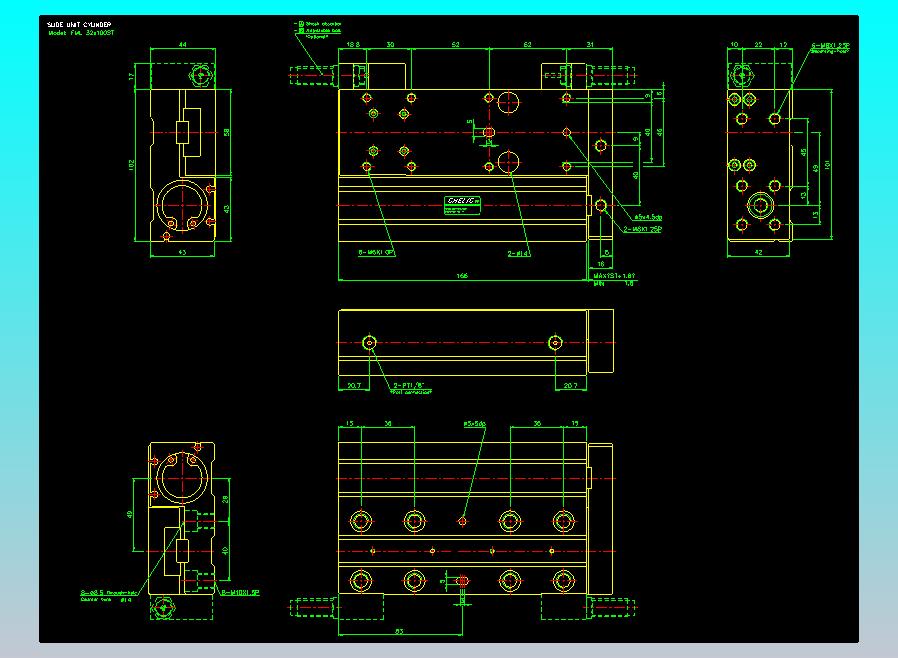
Task: Click the 44 width dimension
Action: tap(183, 44)
